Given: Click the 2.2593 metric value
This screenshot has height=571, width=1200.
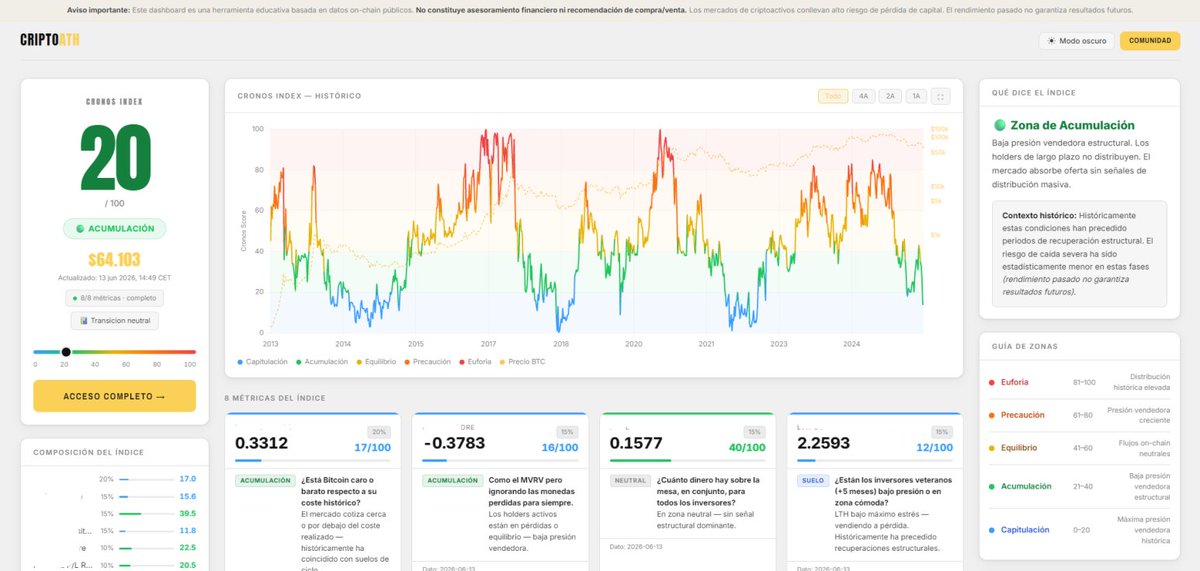Looking at the screenshot, I should coord(825,443).
